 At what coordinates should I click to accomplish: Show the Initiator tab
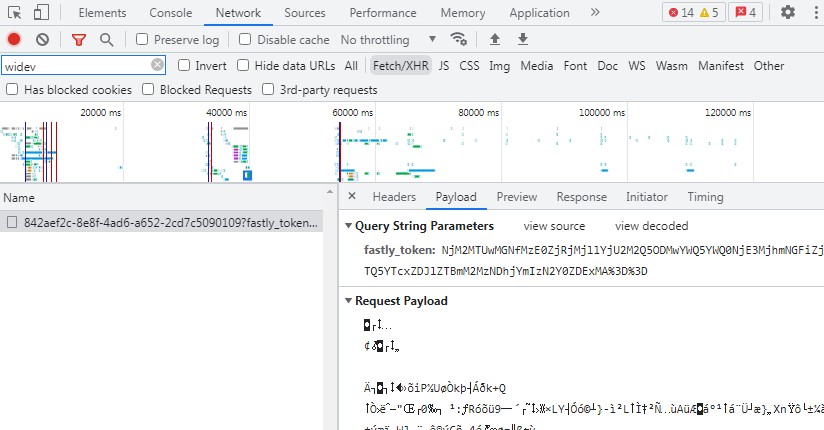[647, 197]
